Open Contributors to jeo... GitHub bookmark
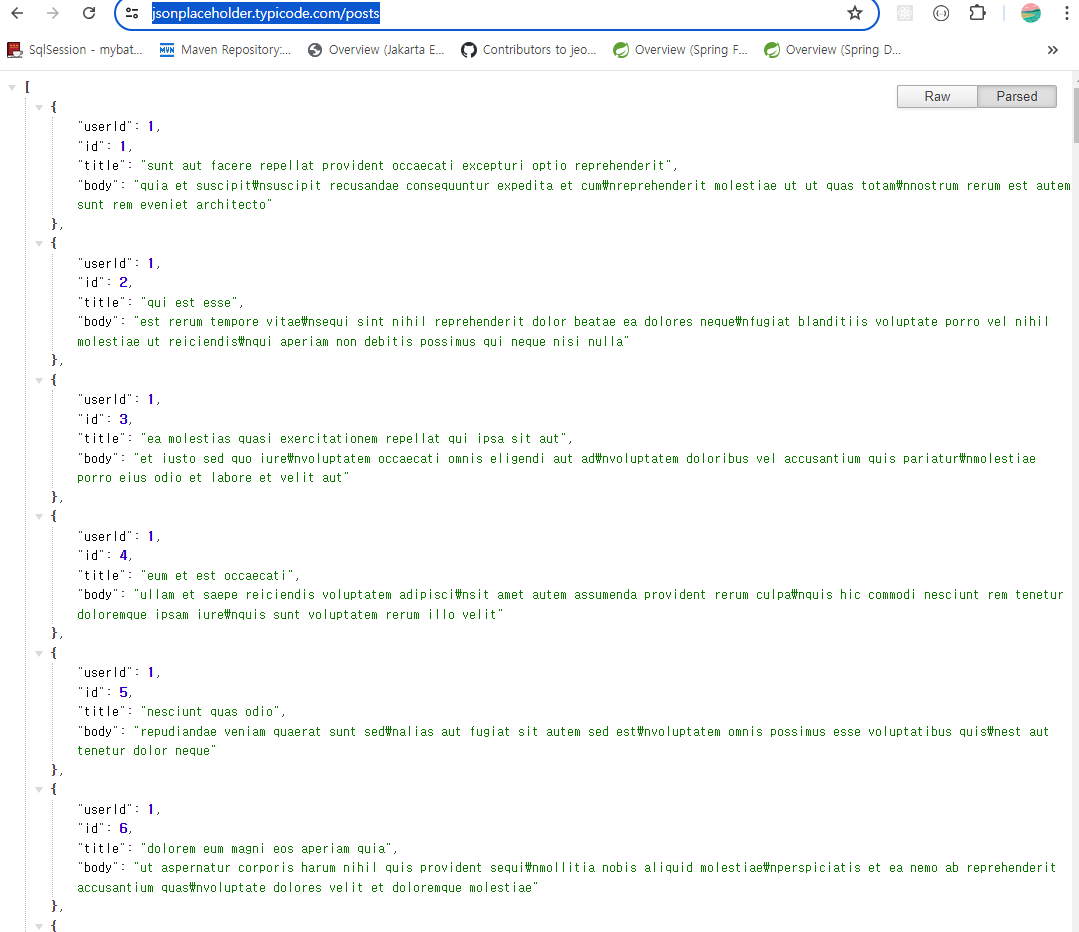Viewport: 1079px width, 932px height. 528,50
